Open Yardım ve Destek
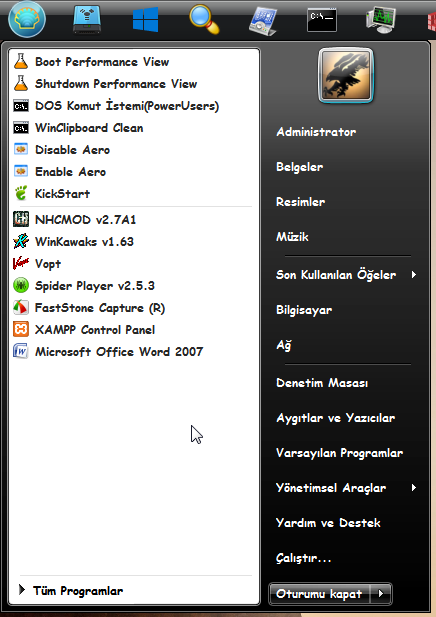 [x=328, y=523]
